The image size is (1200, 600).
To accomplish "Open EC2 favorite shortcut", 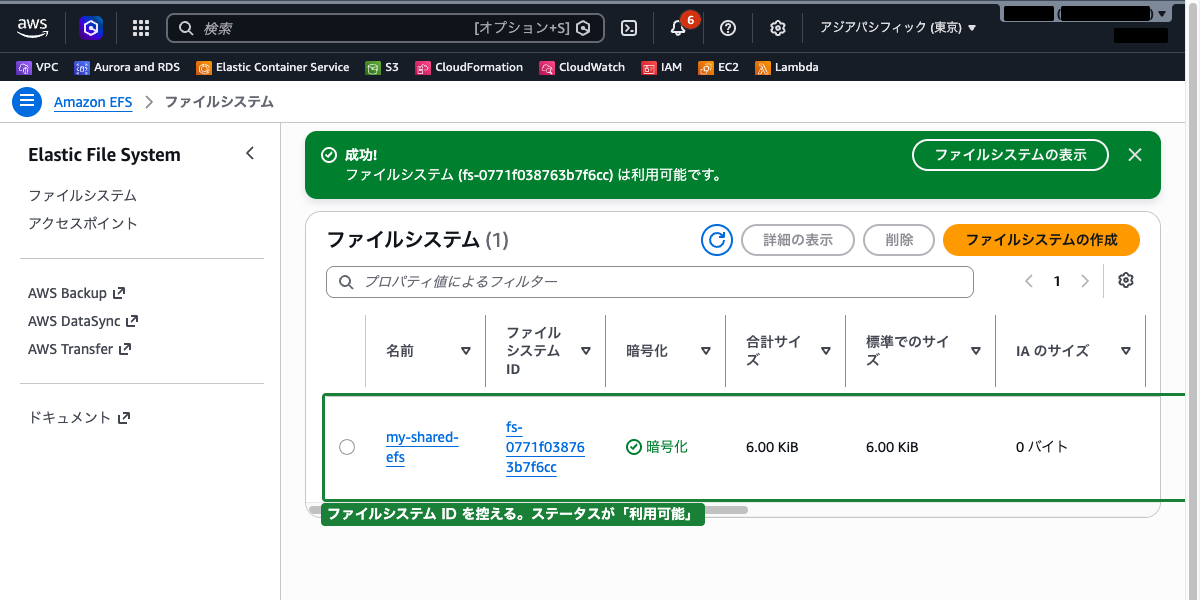I will point(719,67).
